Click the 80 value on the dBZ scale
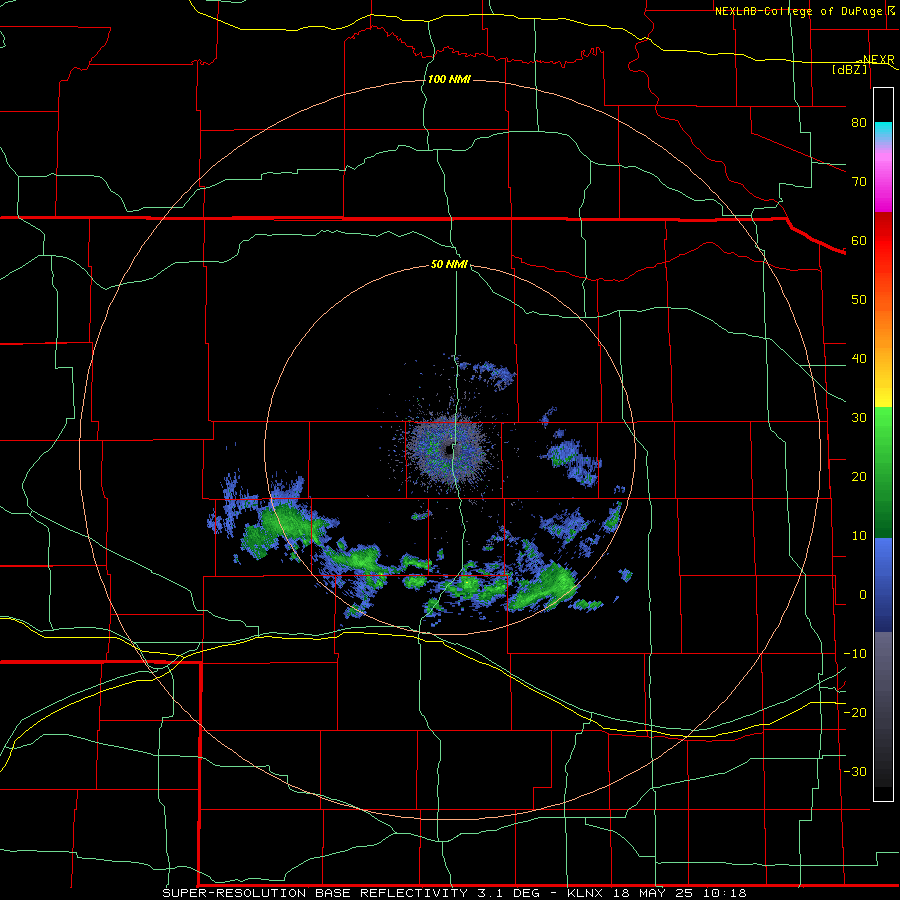Image resolution: width=900 pixels, height=900 pixels. [x=859, y=122]
